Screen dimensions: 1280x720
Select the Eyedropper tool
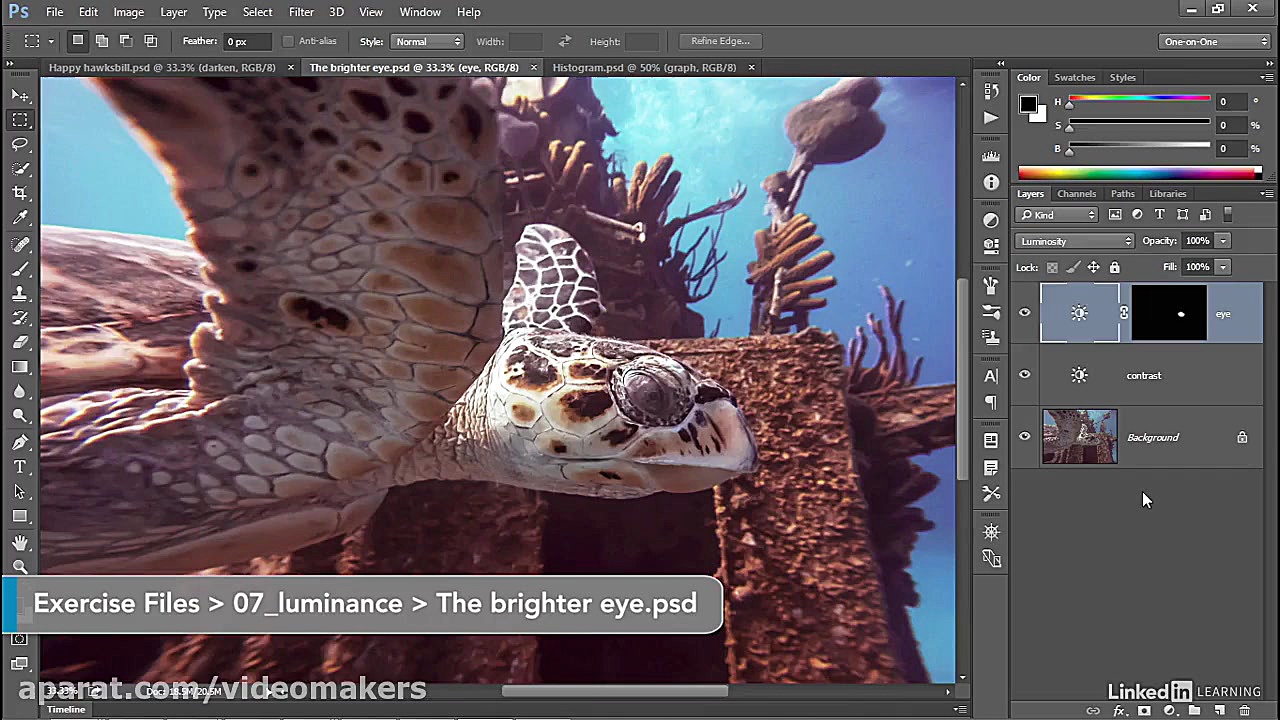[x=20, y=218]
